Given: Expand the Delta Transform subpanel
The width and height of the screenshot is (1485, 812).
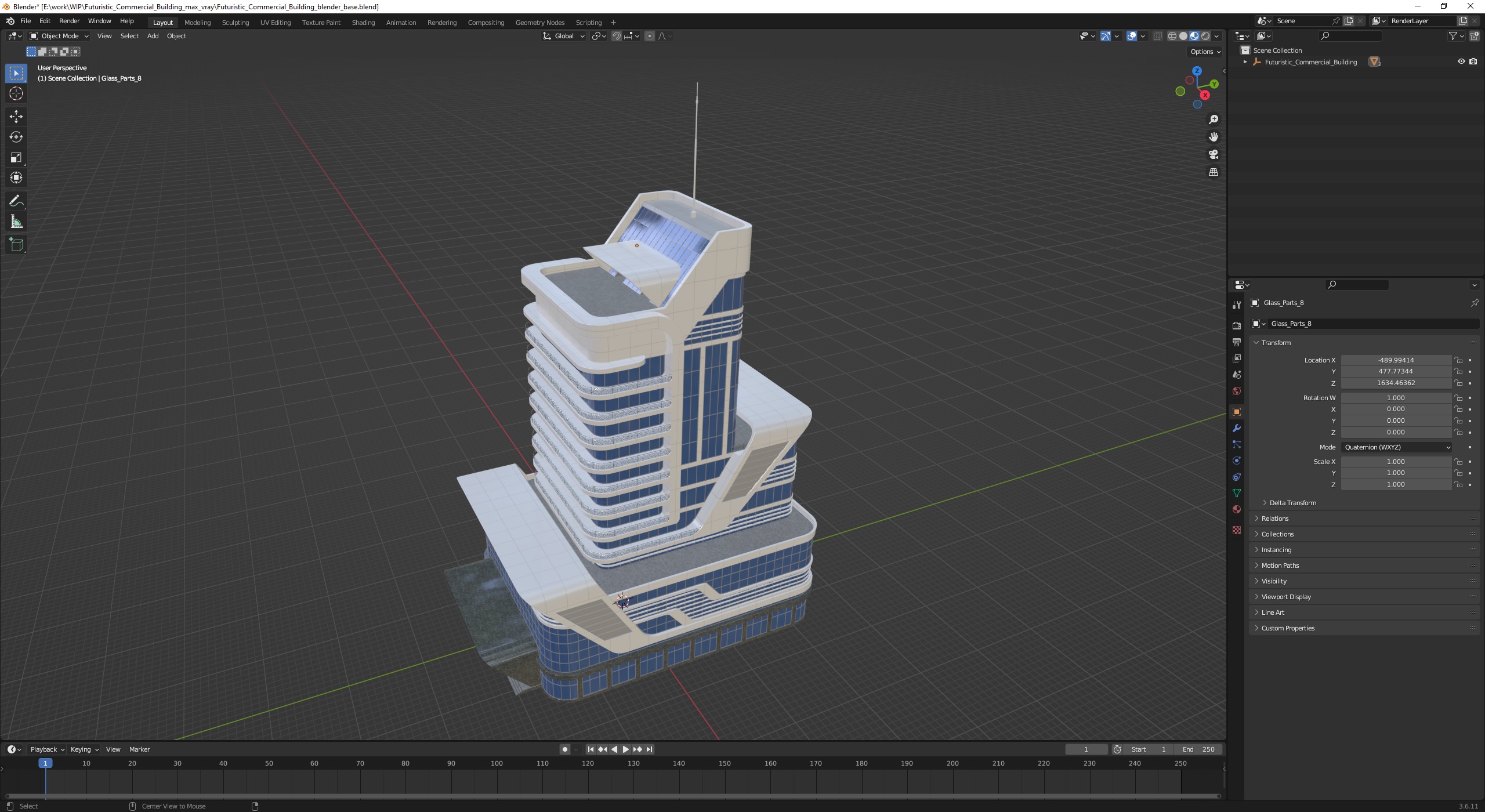Looking at the screenshot, I should tap(1292, 503).
